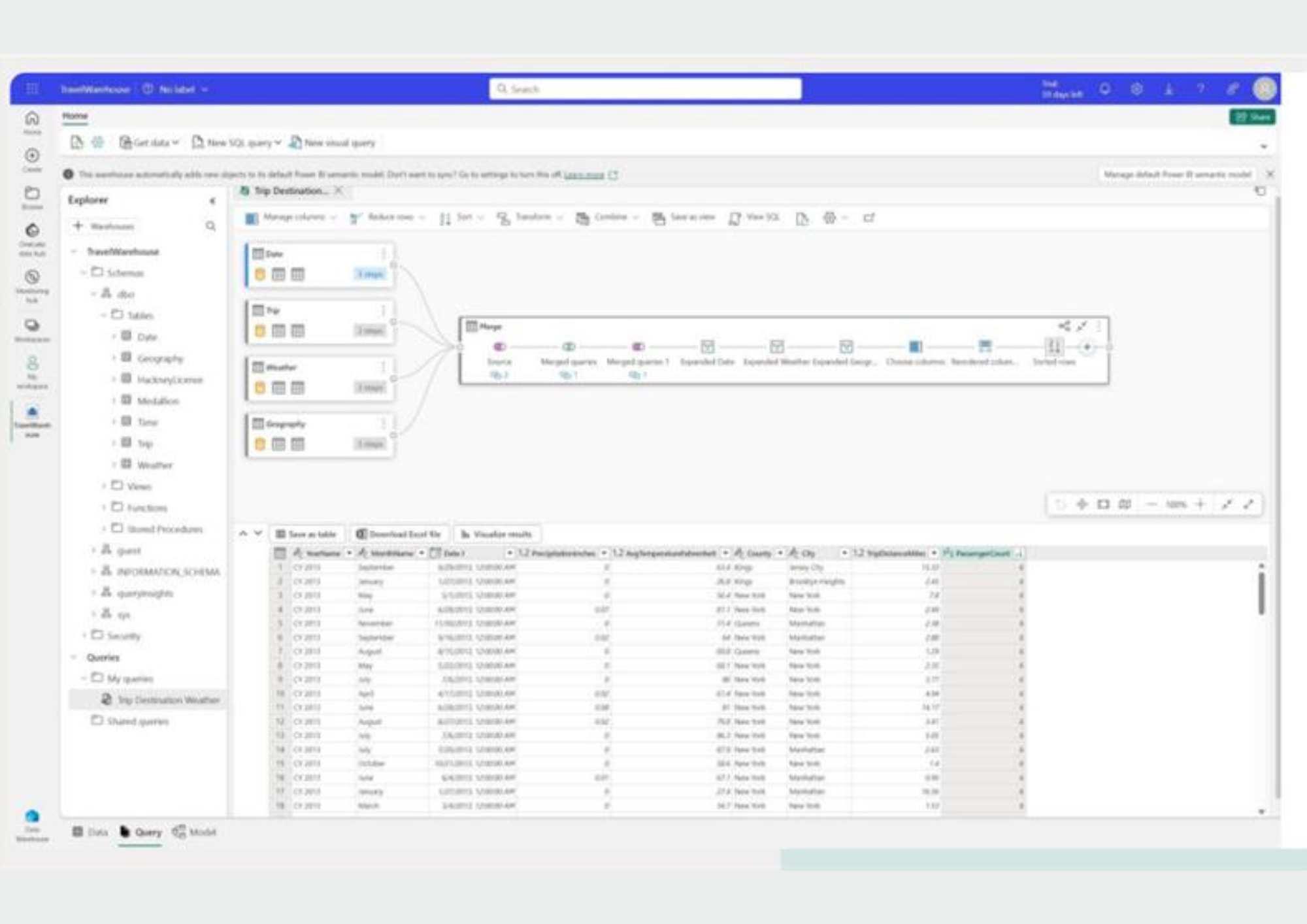Open help question mark in top bar

pos(1200,89)
